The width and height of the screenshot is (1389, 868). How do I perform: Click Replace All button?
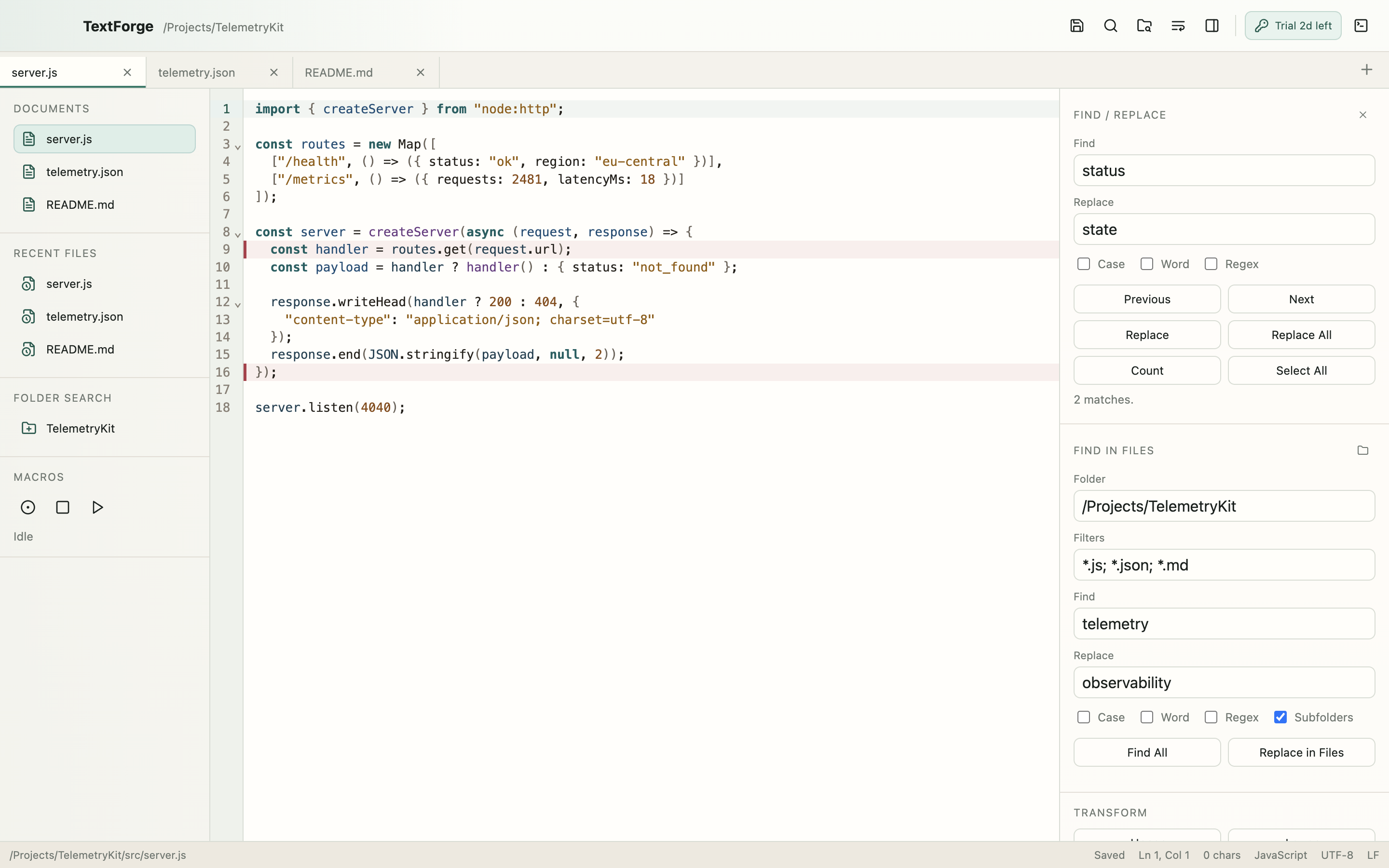click(x=1301, y=335)
